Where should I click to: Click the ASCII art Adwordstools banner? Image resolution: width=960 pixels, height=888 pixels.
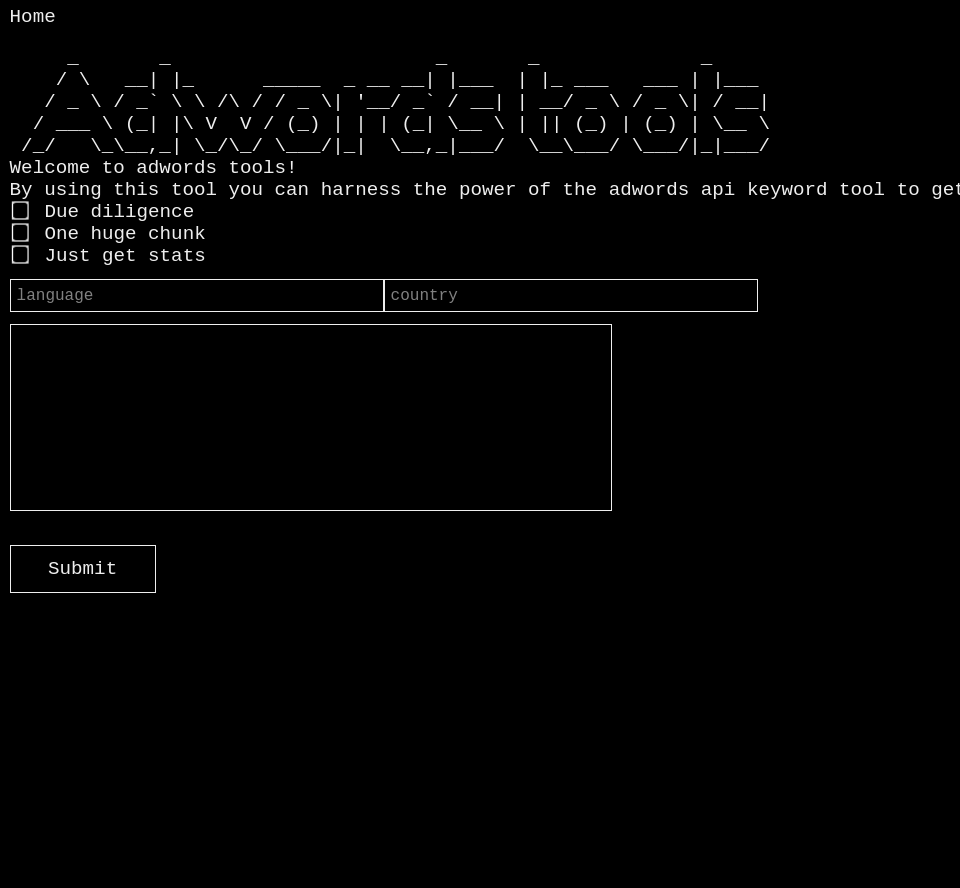click(395, 103)
